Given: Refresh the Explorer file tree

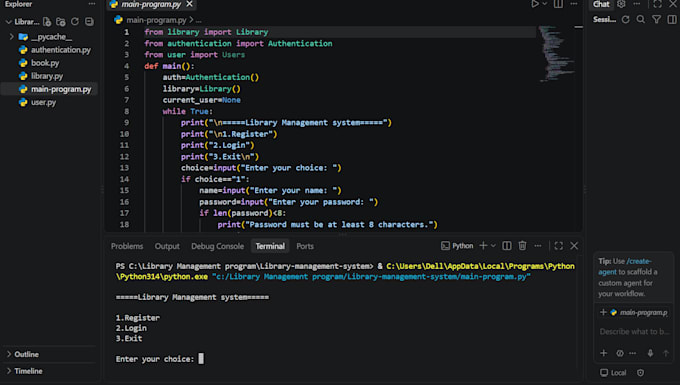Looking at the screenshot, I should pyautogui.click(x=75, y=22).
